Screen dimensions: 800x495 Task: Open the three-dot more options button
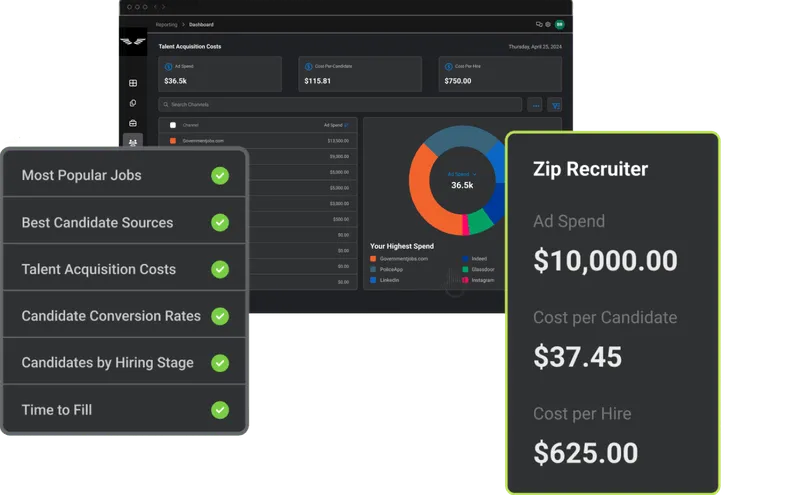click(535, 105)
